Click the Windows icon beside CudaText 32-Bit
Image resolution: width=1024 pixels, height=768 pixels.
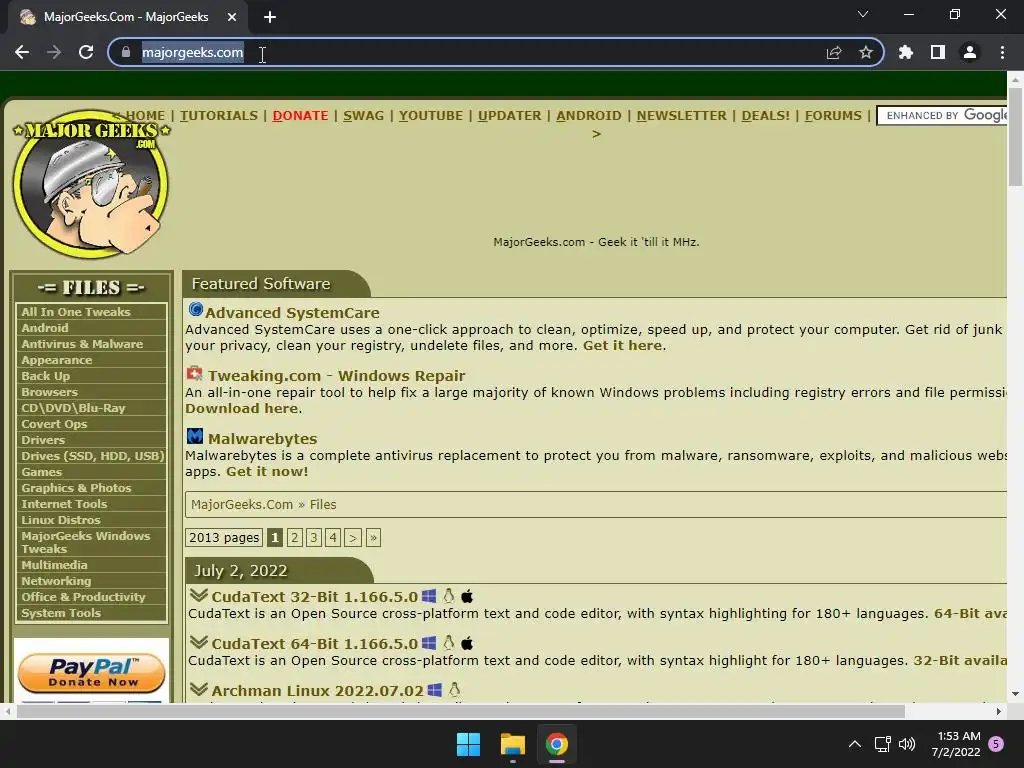coord(429,596)
